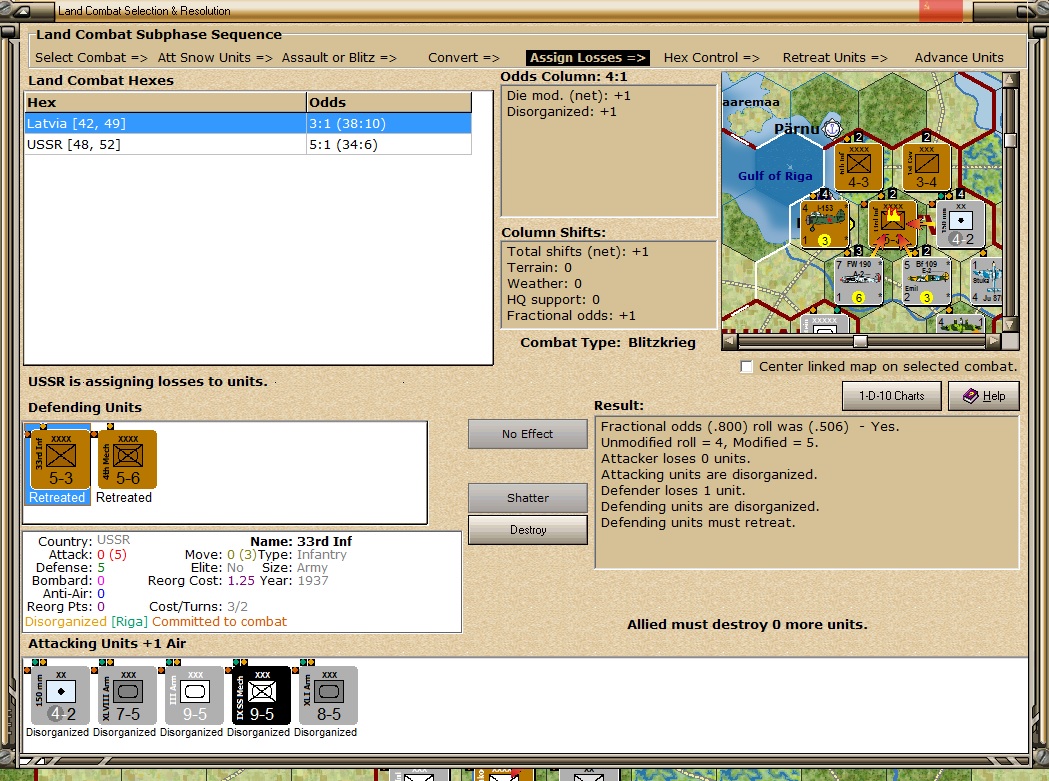Enable Center linked map on selected combat
Screen dimensions: 1049x781
(x=747, y=367)
